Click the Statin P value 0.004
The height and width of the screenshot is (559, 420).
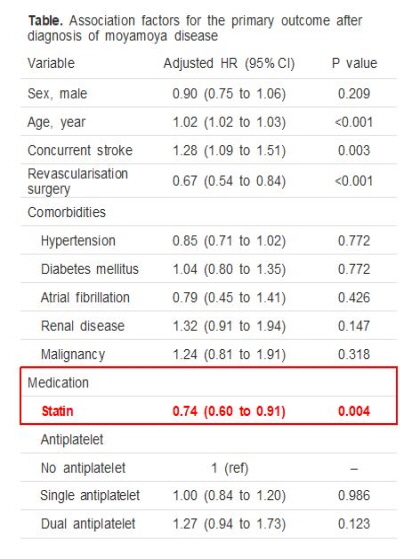(x=354, y=411)
